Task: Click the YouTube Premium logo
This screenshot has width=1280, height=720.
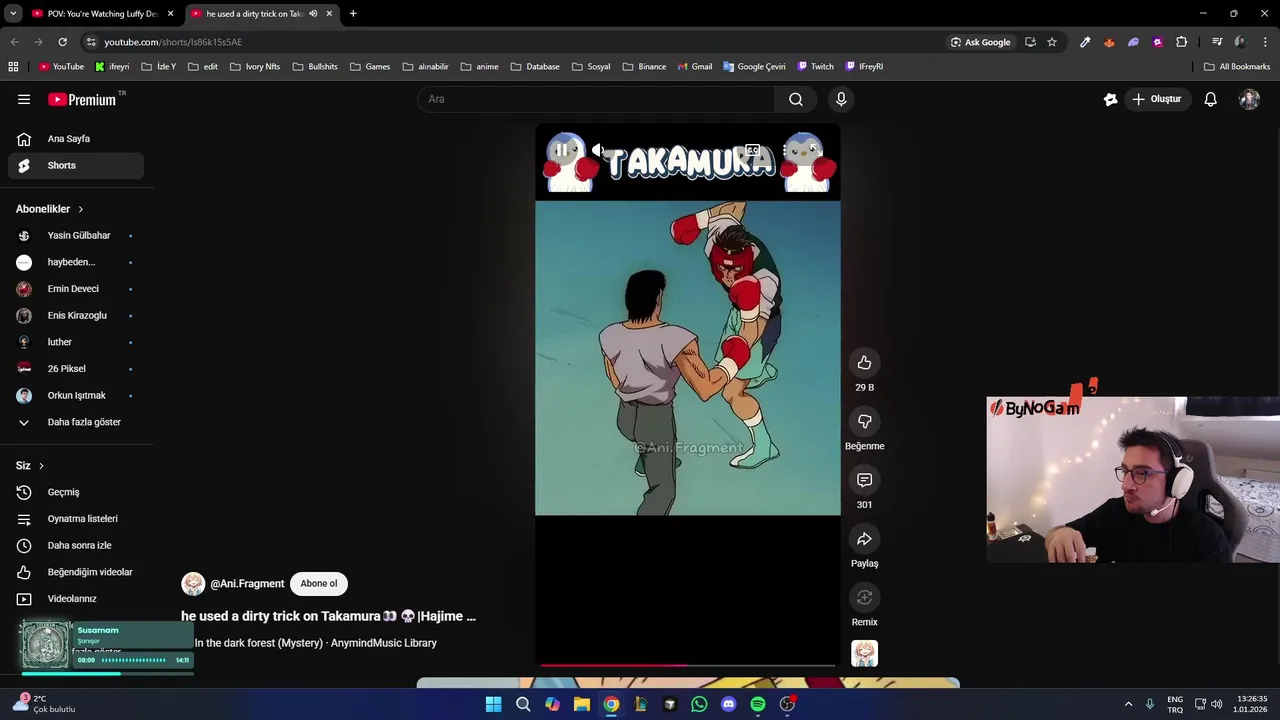Action: (x=83, y=99)
